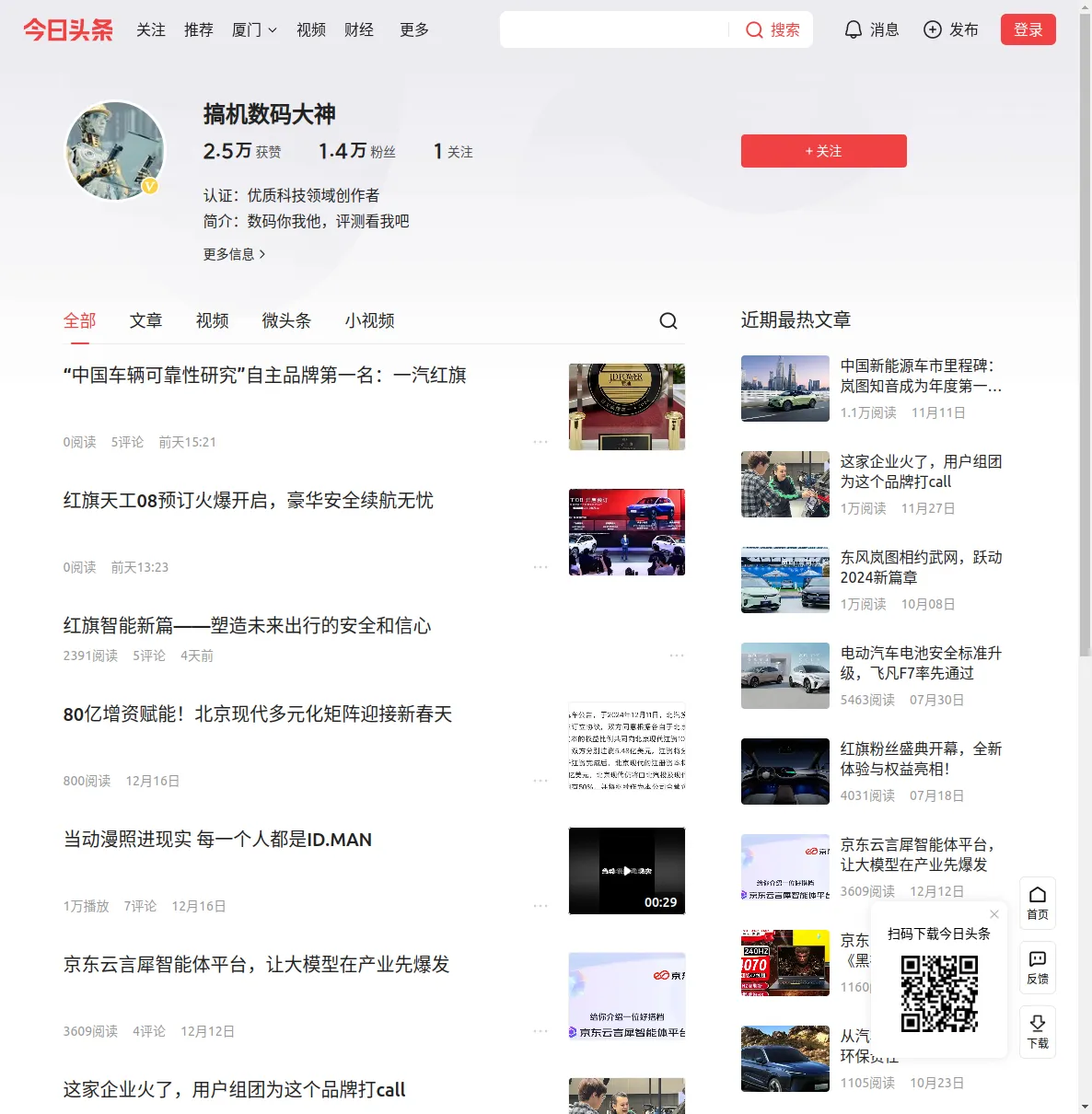Click the red 登录 button
Image resolution: width=1092 pixels, height=1114 pixels.
pos(1028,29)
